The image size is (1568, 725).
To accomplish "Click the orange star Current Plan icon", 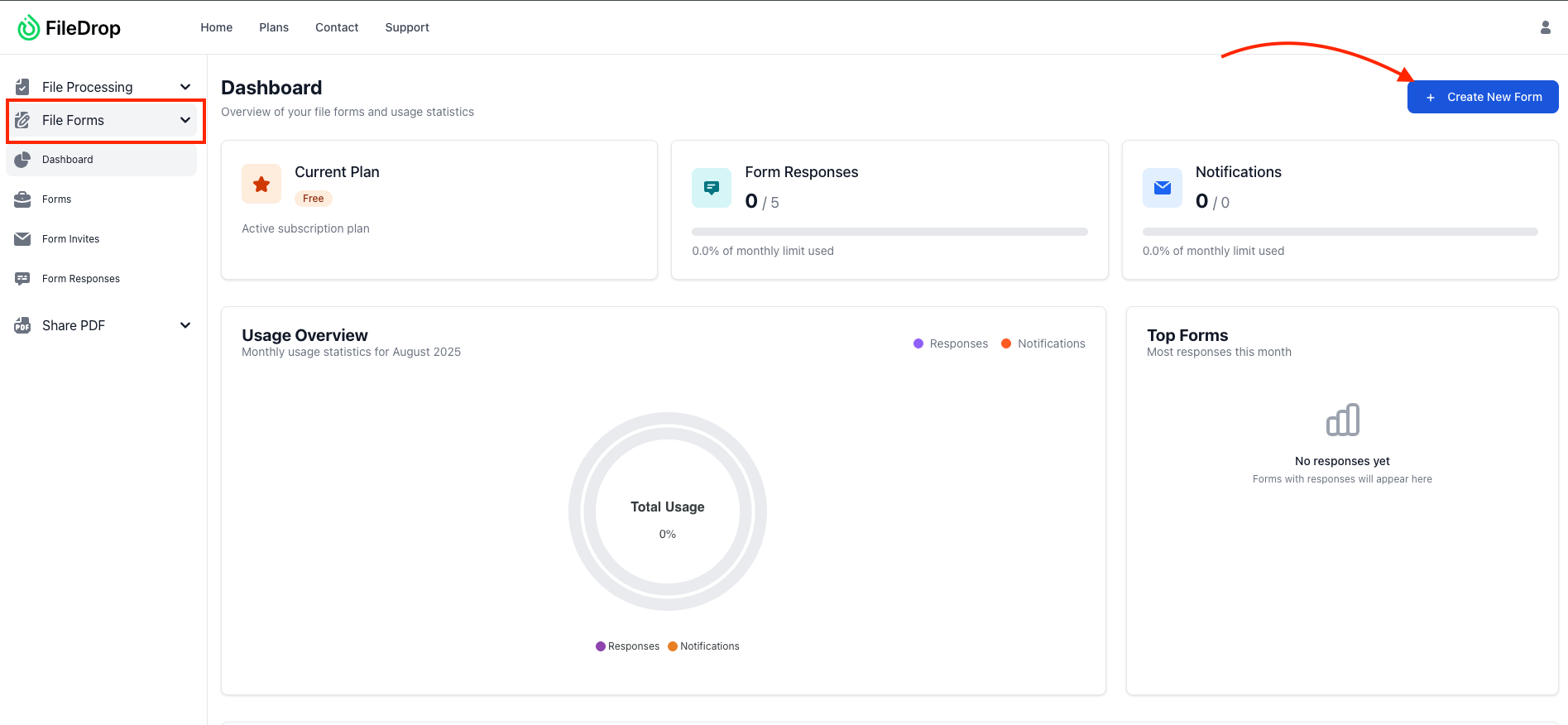I will [x=261, y=184].
